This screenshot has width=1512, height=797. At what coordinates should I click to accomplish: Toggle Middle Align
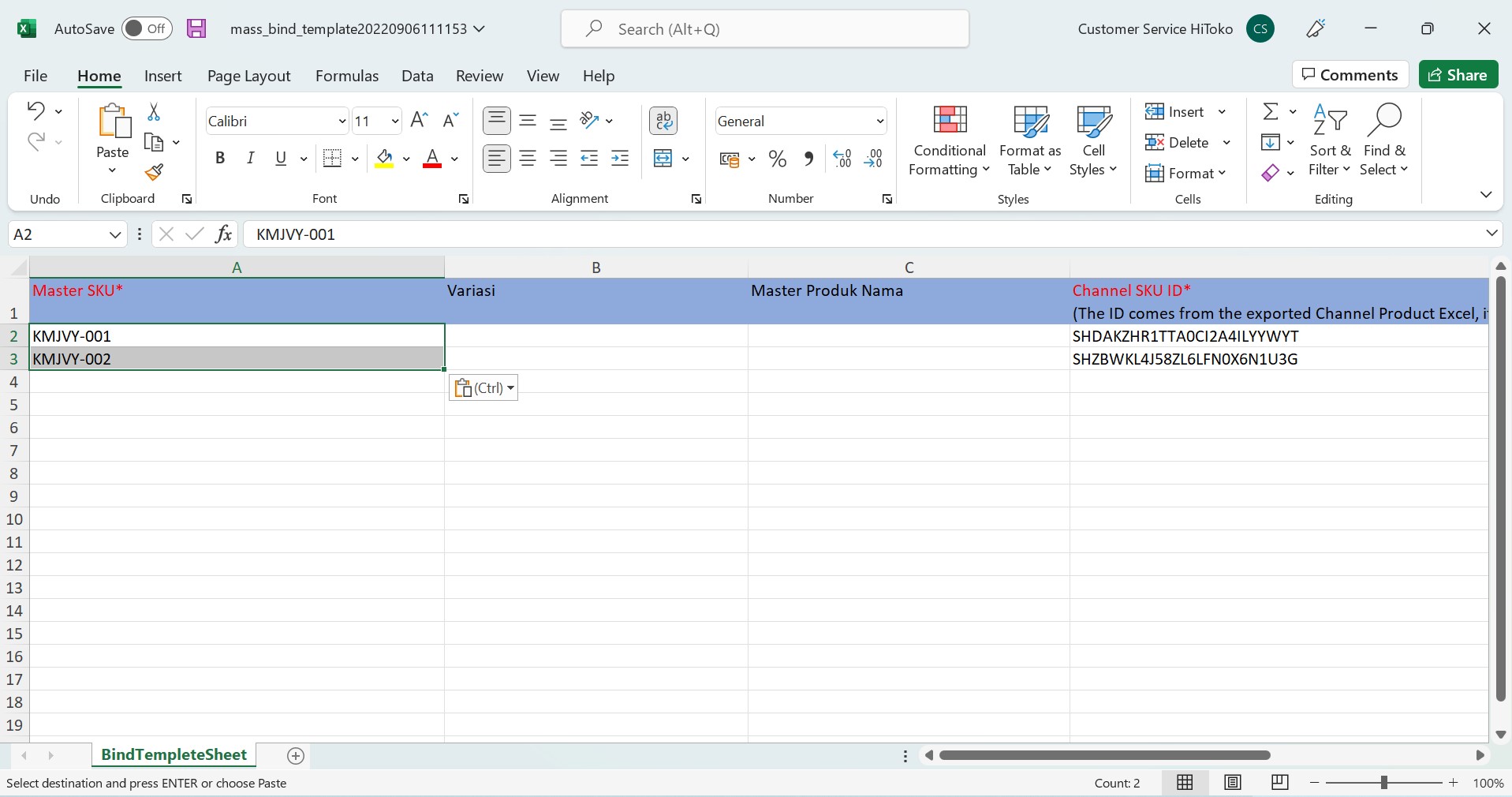coord(528,121)
